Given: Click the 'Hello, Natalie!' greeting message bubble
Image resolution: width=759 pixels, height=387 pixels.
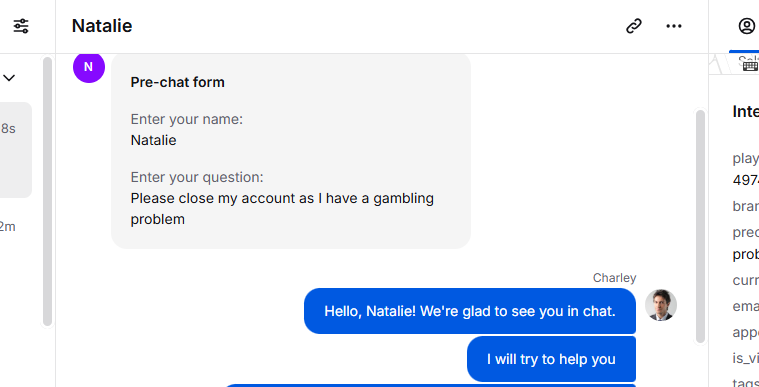Looking at the screenshot, I should point(470,311).
